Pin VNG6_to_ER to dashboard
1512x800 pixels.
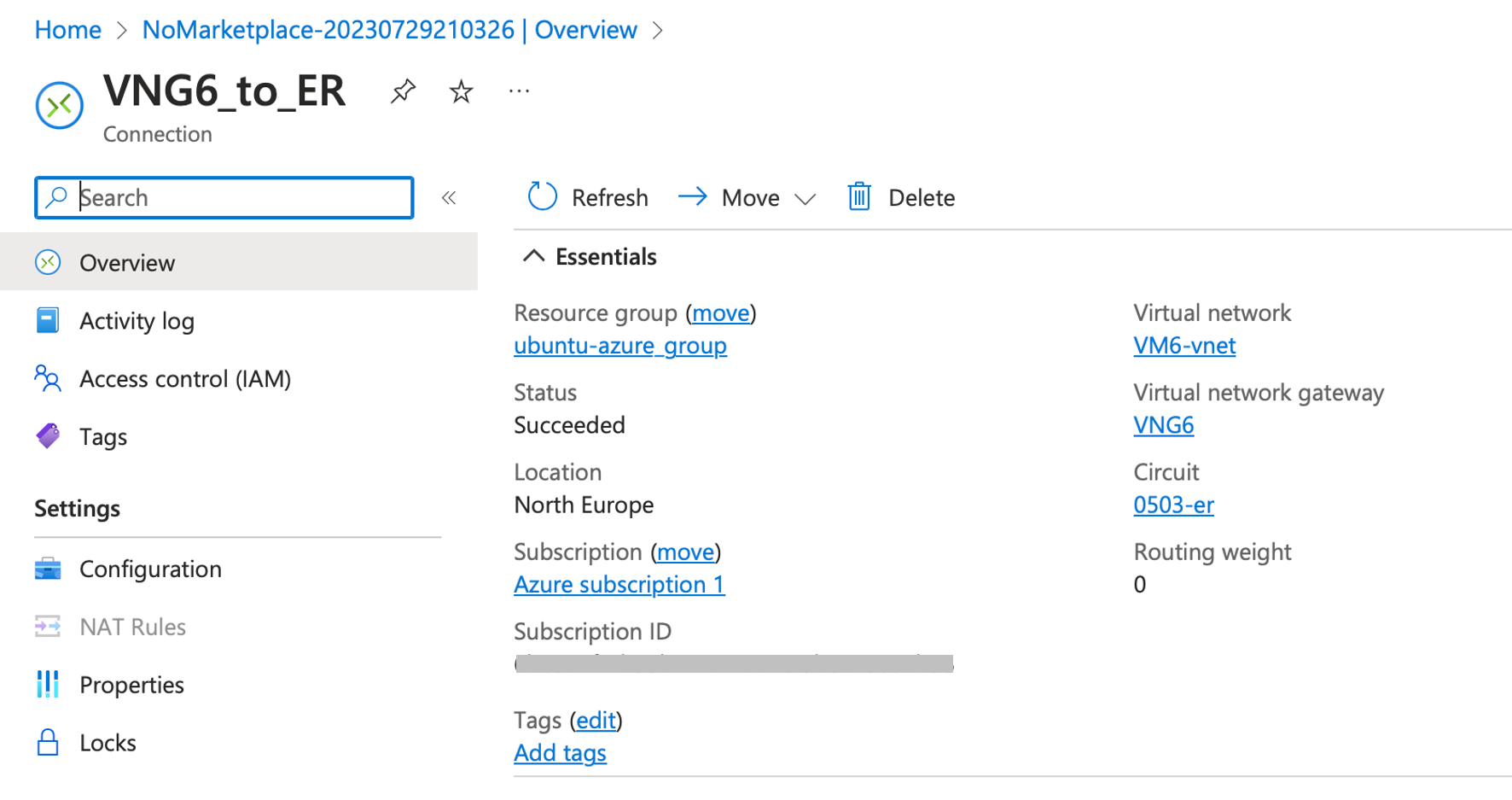[403, 91]
